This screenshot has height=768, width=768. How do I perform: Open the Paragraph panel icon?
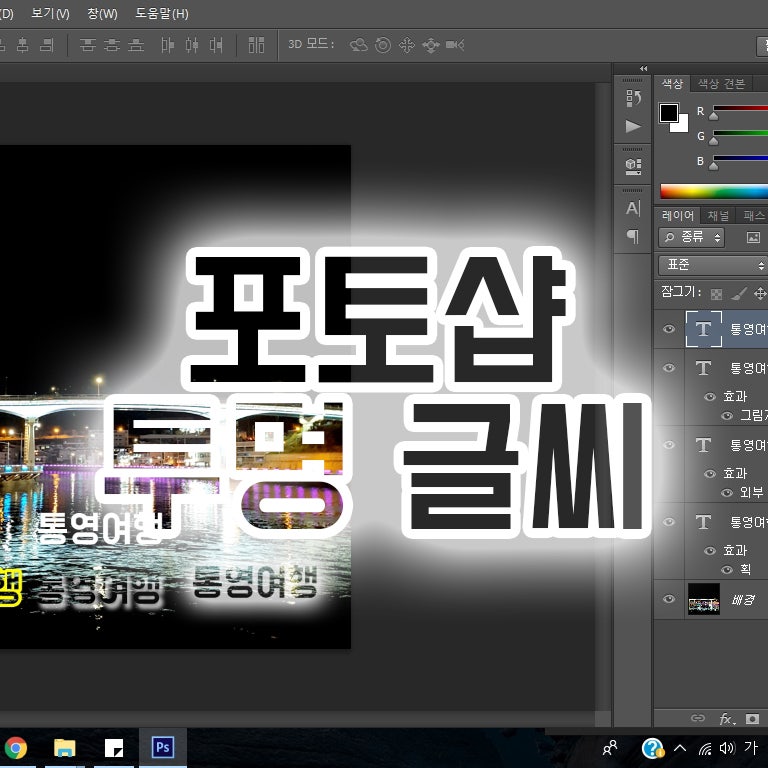[x=633, y=237]
